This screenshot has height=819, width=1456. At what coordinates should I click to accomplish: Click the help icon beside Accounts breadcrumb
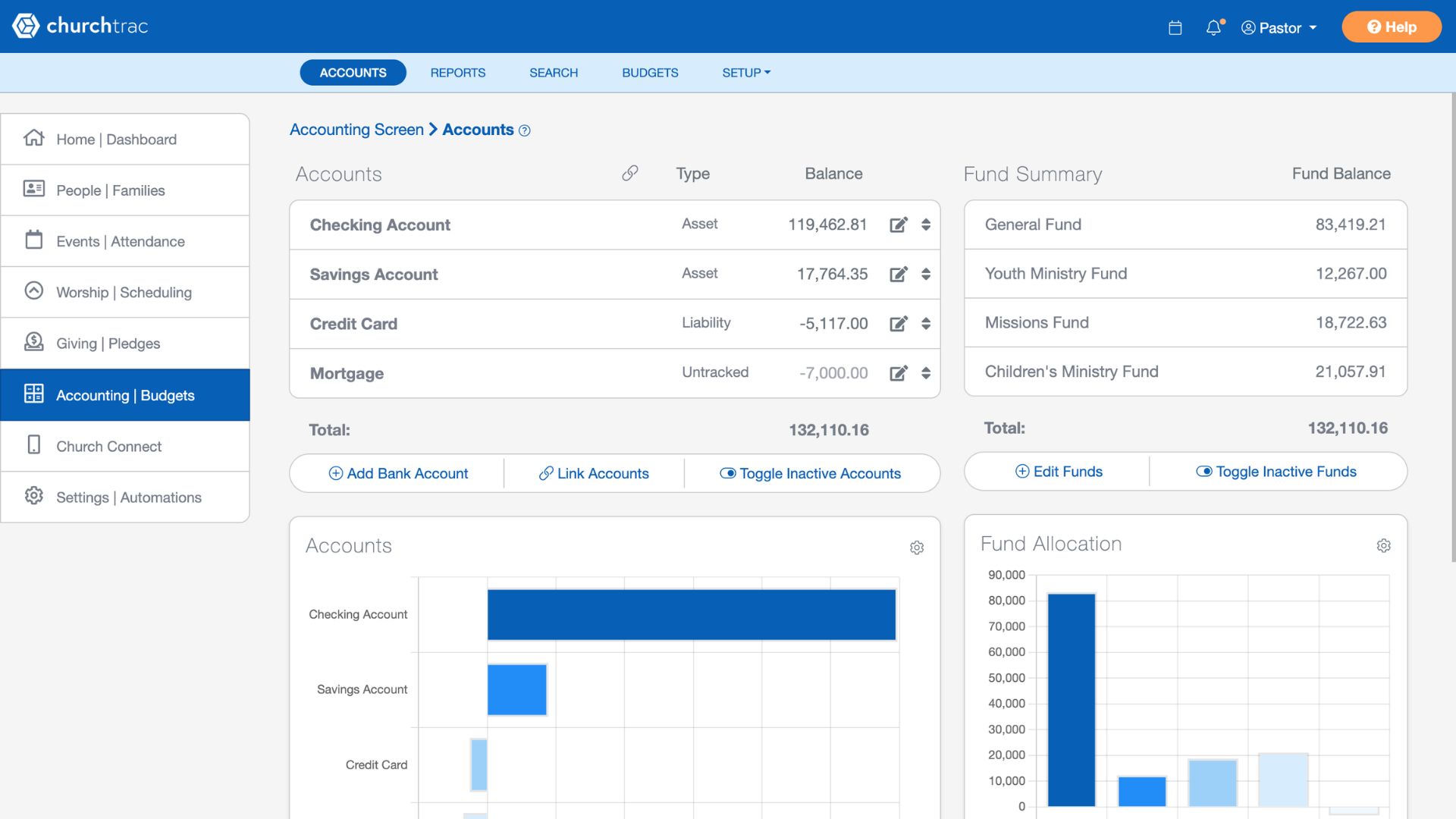(525, 130)
